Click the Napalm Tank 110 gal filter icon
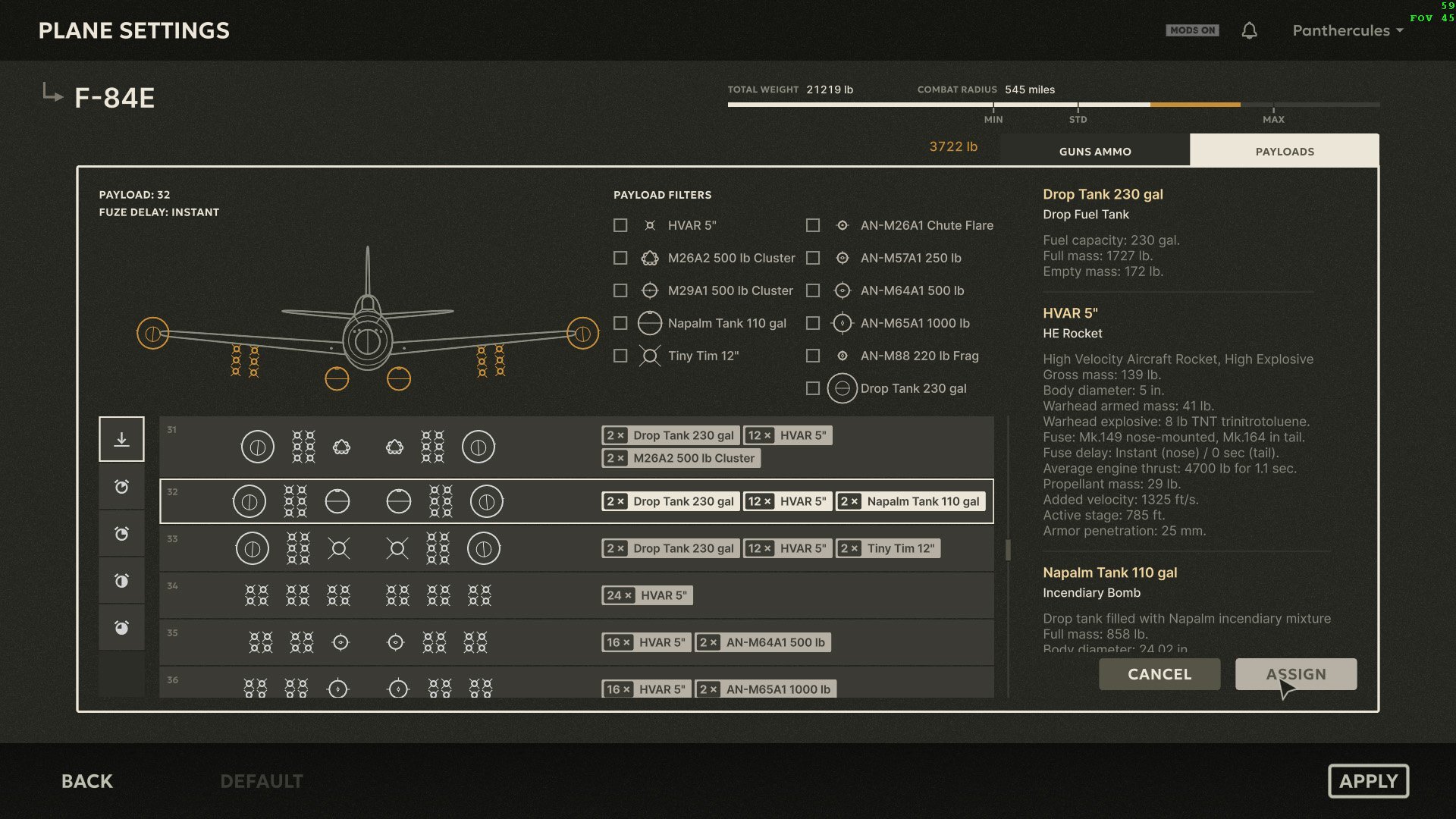This screenshot has width=1456, height=819. 650,323
